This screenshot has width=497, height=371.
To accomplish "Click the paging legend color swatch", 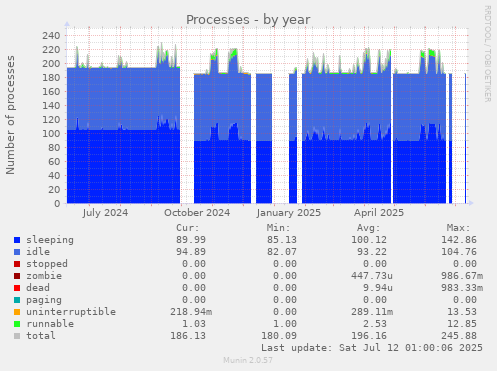I will (x=17, y=300).
